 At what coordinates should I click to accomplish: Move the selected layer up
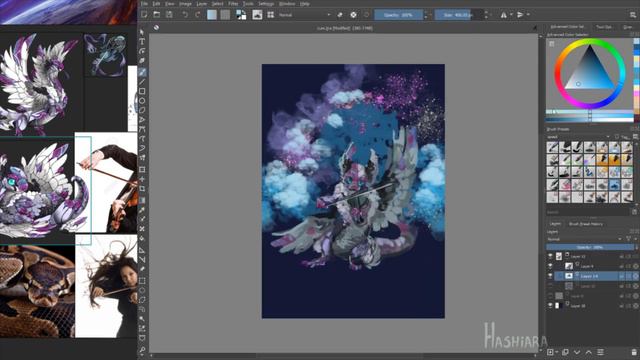[x=589, y=352]
